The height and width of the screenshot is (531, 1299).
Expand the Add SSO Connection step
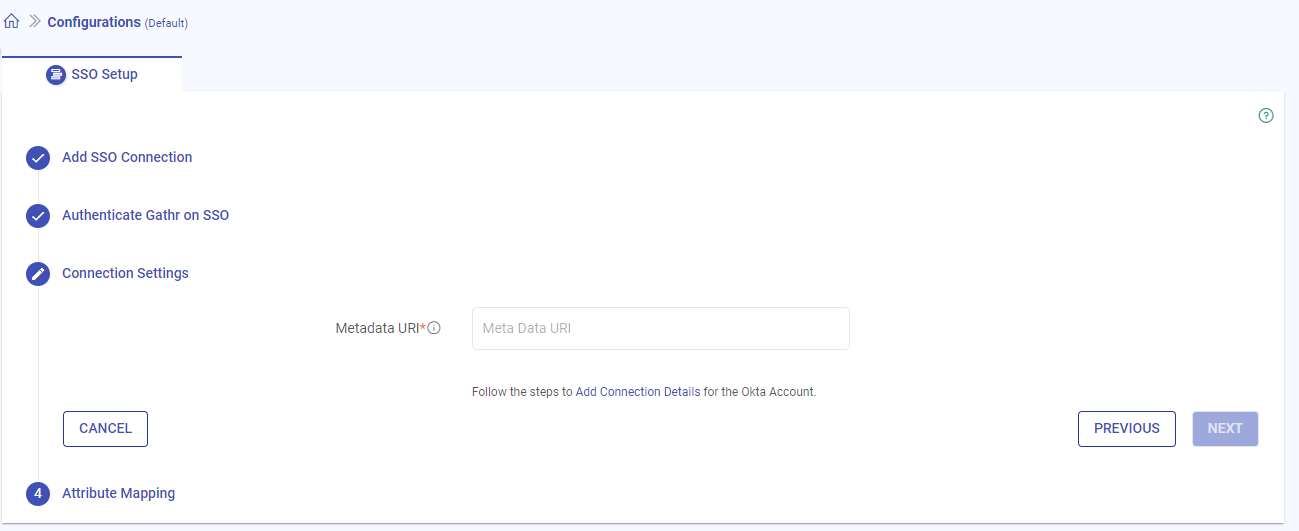[x=127, y=157]
